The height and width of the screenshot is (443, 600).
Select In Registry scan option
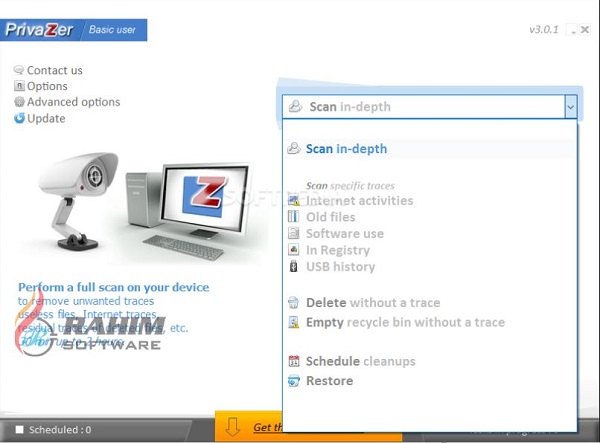[x=338, y=250]
